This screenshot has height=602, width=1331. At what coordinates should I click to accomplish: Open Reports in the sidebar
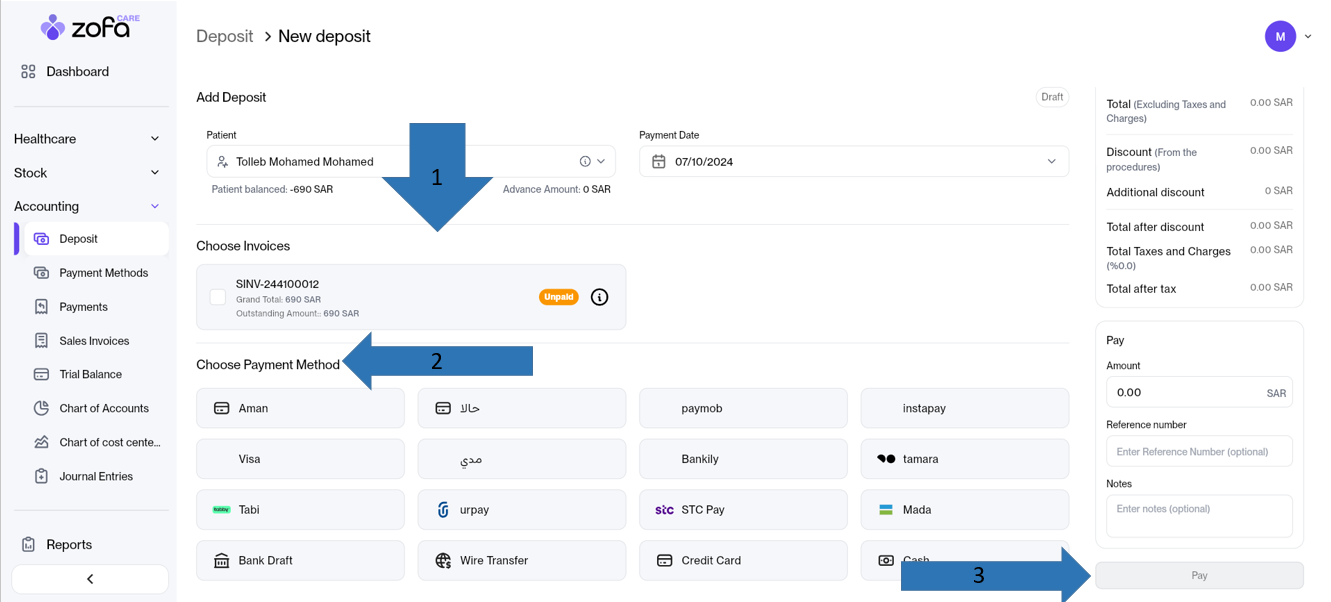click(x=69, y=544)
